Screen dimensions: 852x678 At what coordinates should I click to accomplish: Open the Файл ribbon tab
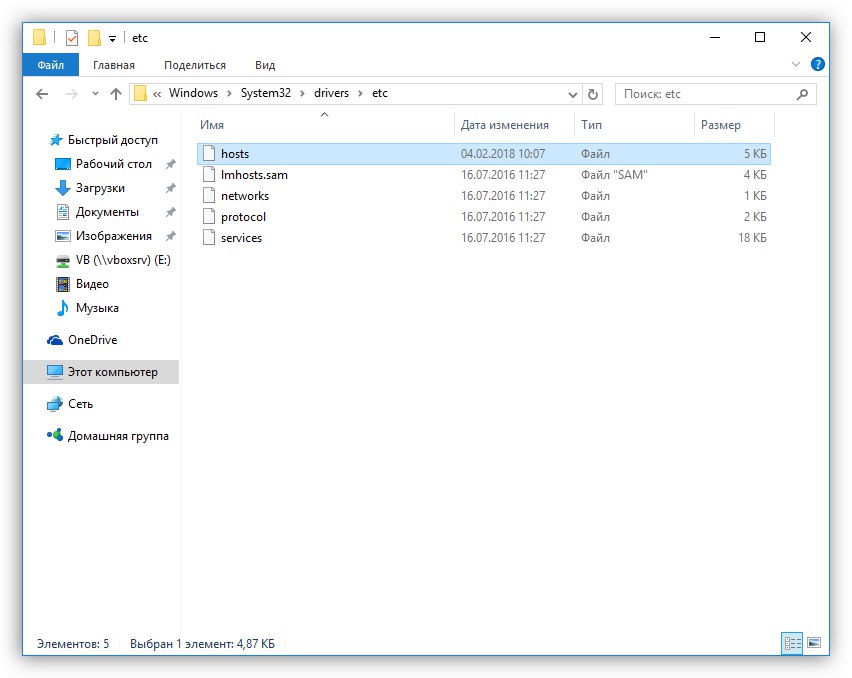click(x=51, y=65)
